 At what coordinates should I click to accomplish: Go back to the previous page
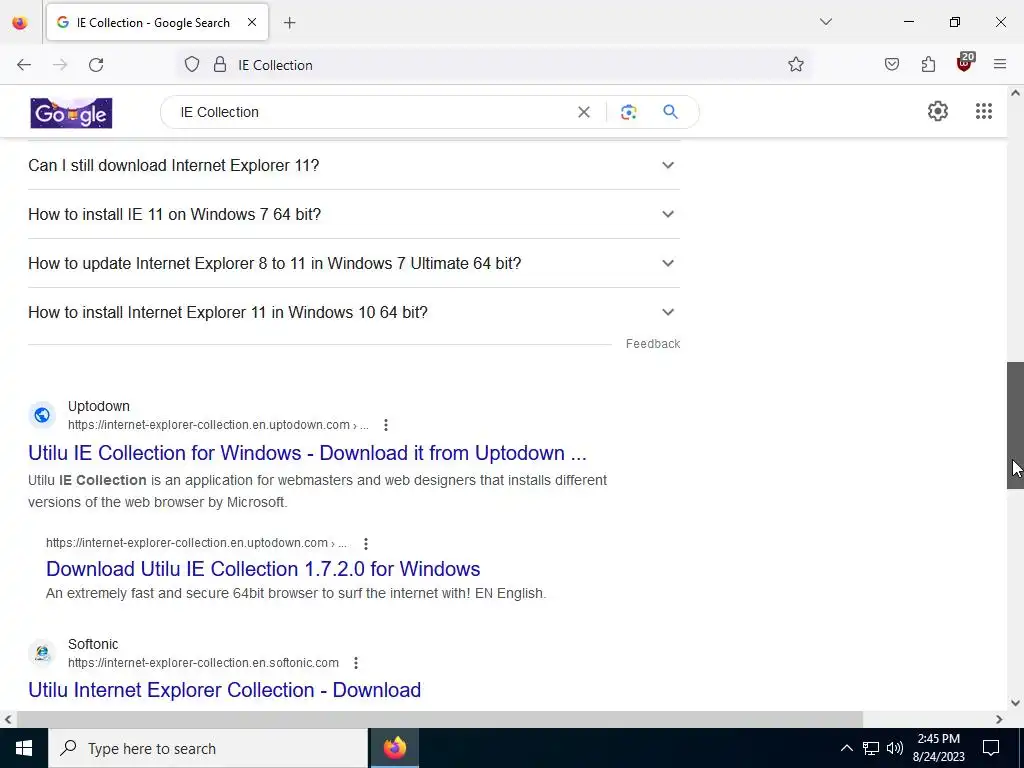click(24, 65)
